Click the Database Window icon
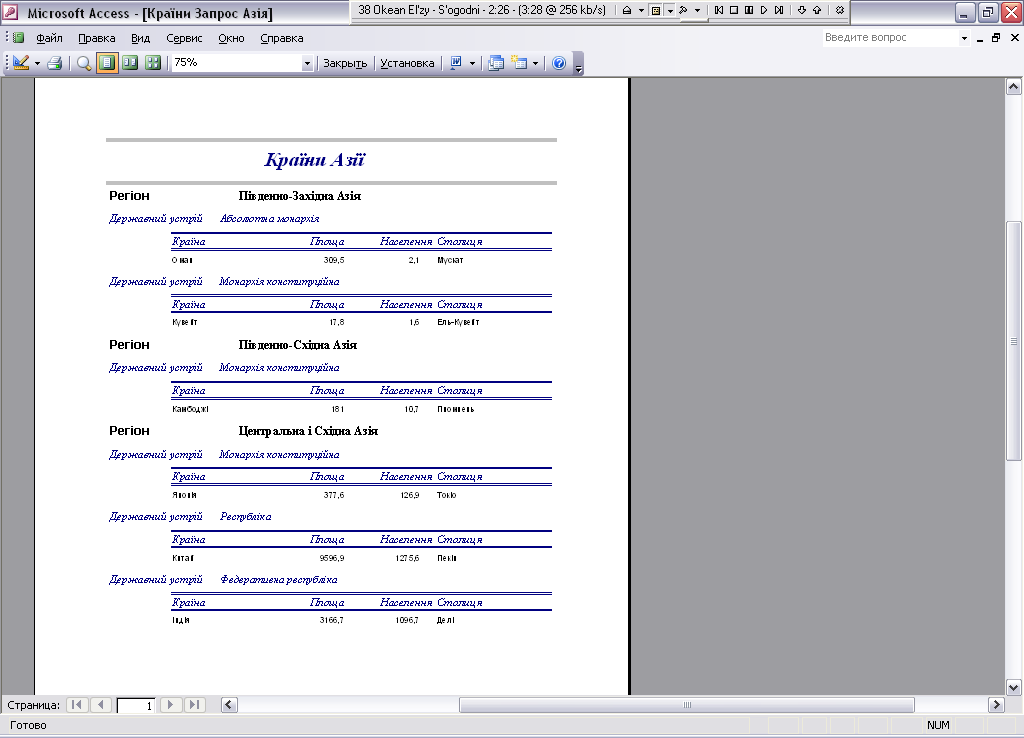The height and width of the screenshot is (738, 1024). click(x=496, y=63)
